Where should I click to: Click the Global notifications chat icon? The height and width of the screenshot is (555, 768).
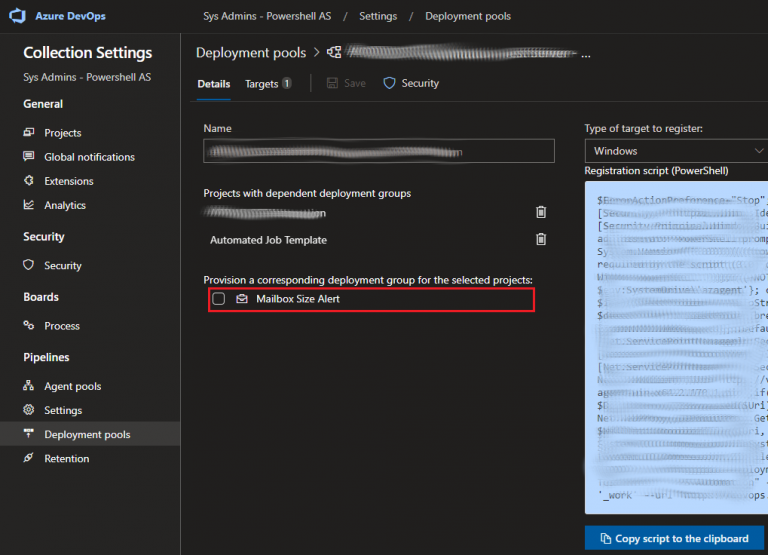(29, 156)
